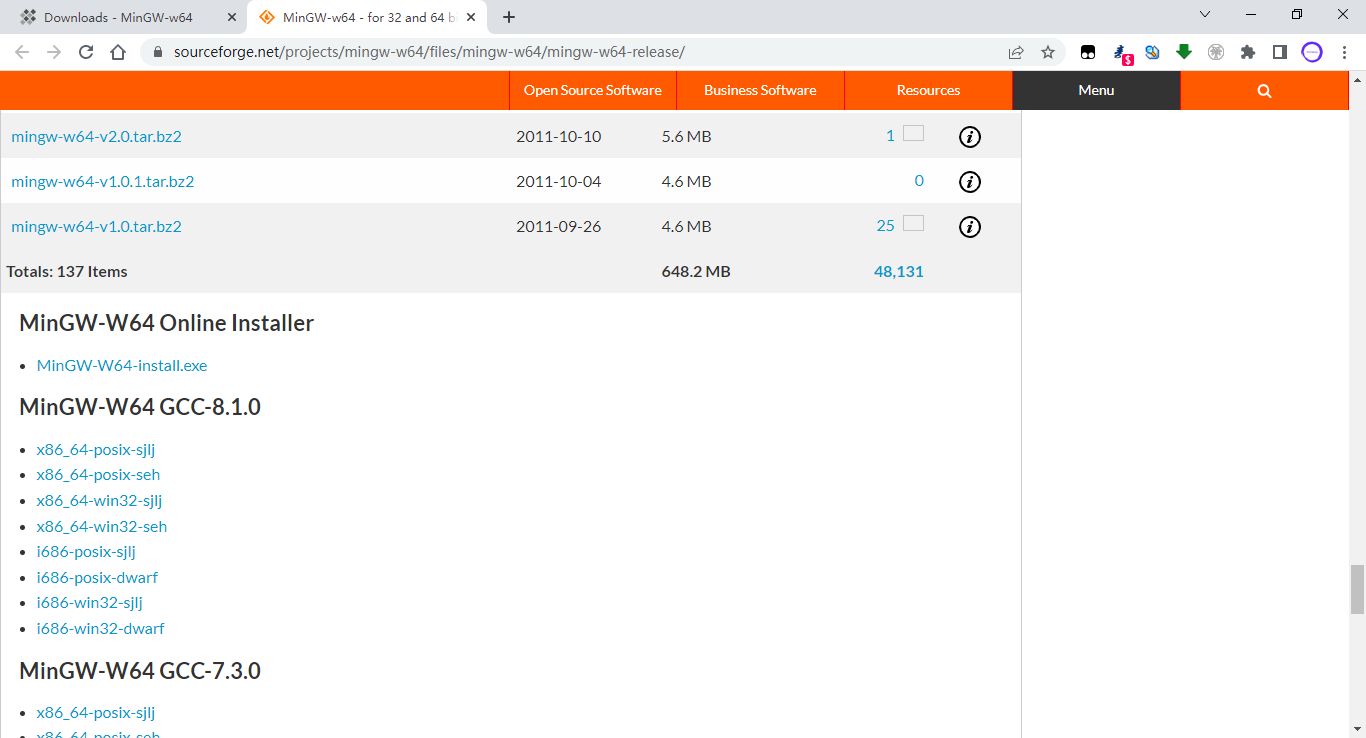
Task: Click the date 2011-10-10
Action: tap(559, 136)
